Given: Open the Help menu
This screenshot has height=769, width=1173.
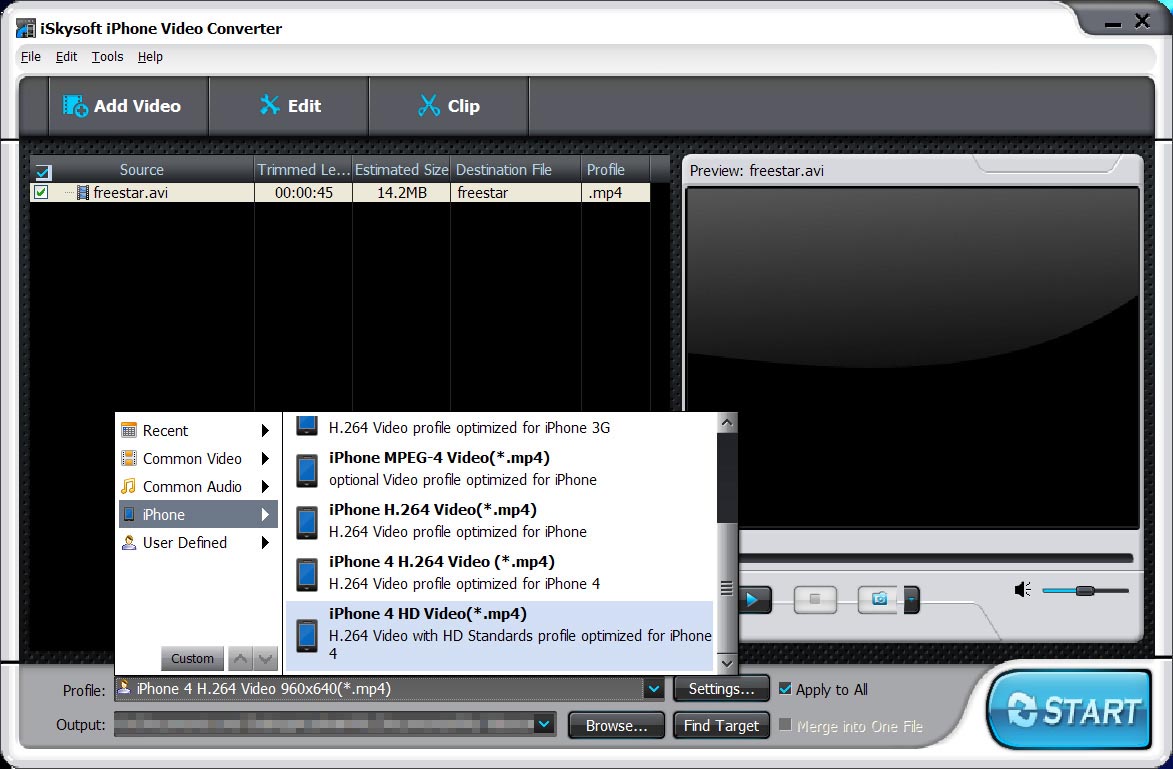Looking at the screenshot, I should [150, 57].
